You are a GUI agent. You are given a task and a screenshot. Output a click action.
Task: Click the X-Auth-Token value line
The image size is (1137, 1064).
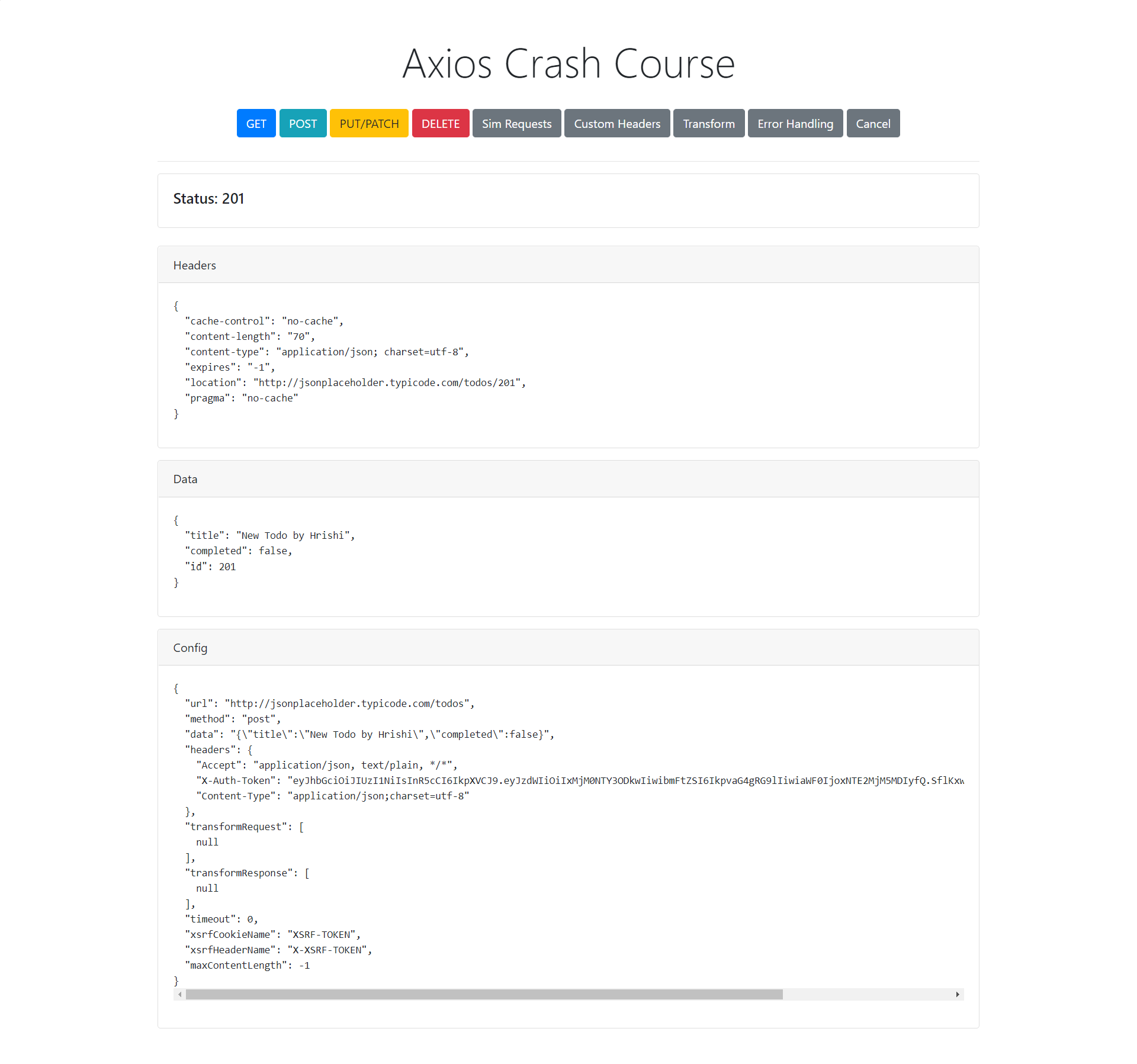pos(580,780)
